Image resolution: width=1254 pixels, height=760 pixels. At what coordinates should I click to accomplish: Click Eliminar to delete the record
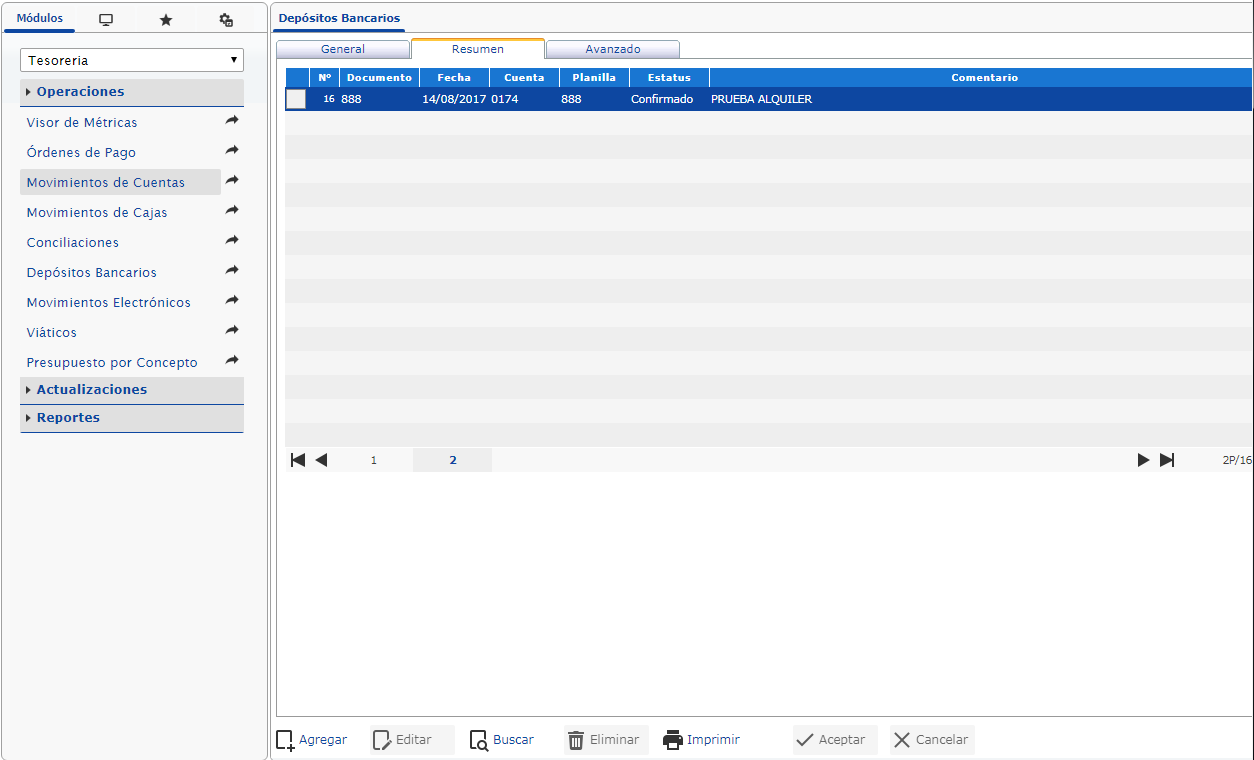tap(604, 740)
